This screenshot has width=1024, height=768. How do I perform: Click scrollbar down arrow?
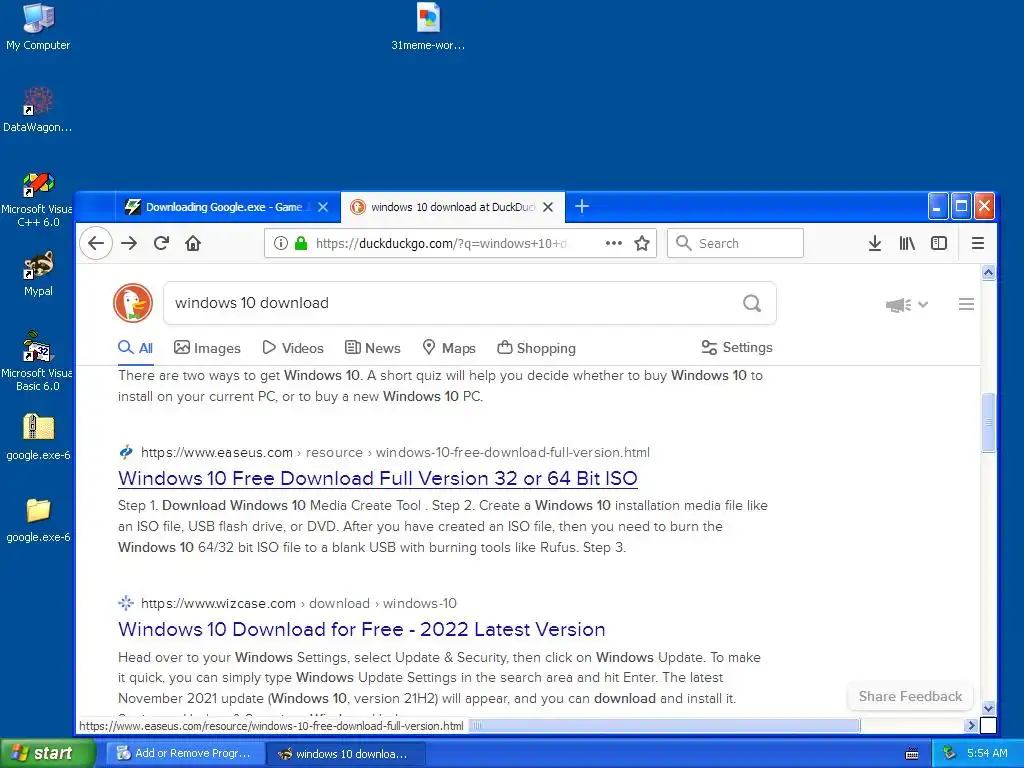(989, 708)
